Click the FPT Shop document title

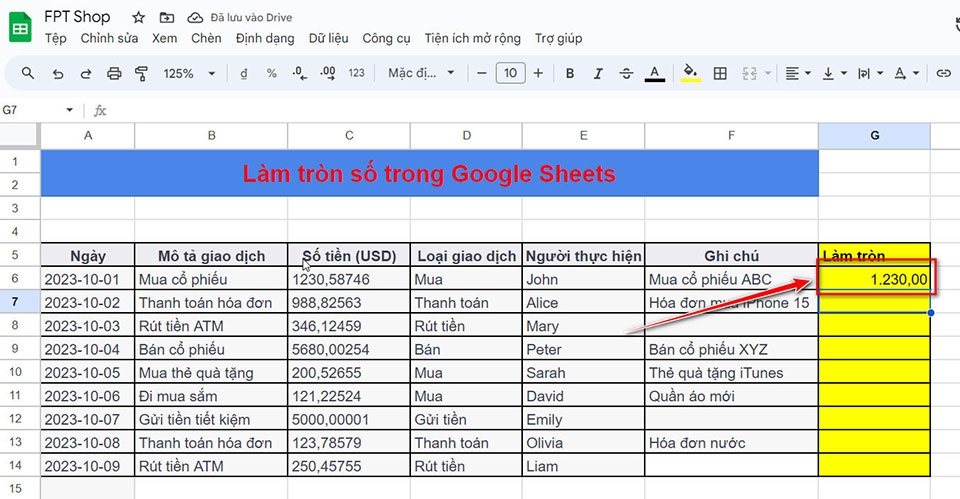pyautogui.click(x=77, y=17)
